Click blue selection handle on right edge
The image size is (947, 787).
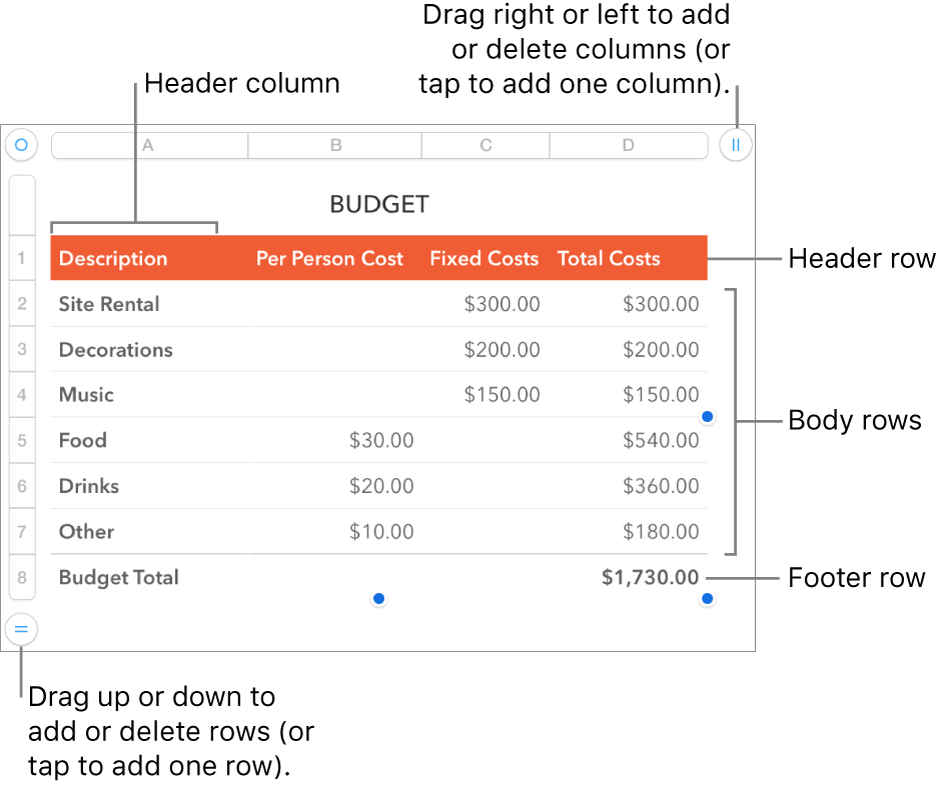707,416
